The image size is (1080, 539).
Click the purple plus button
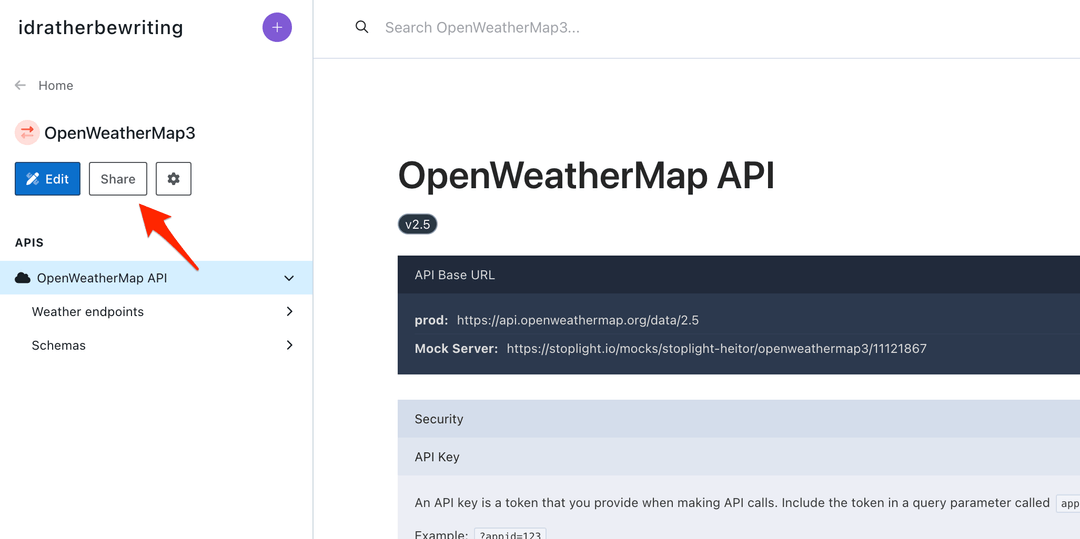pos(277,28)
